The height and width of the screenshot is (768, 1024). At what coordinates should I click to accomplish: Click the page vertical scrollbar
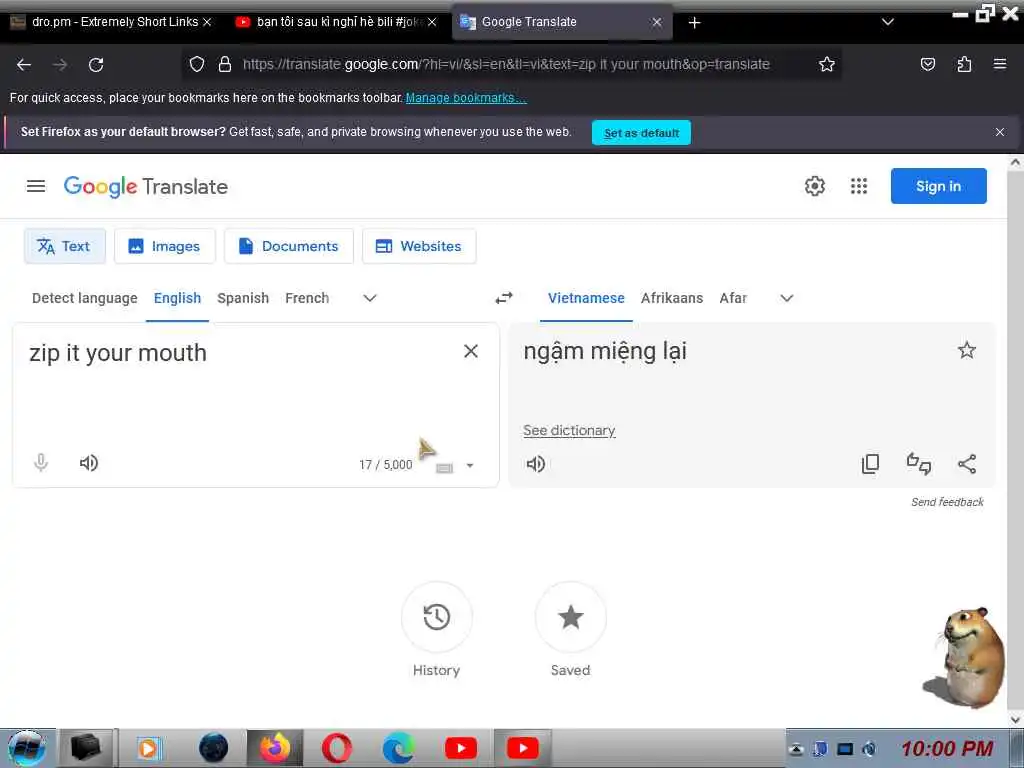tap(1015, 441)
